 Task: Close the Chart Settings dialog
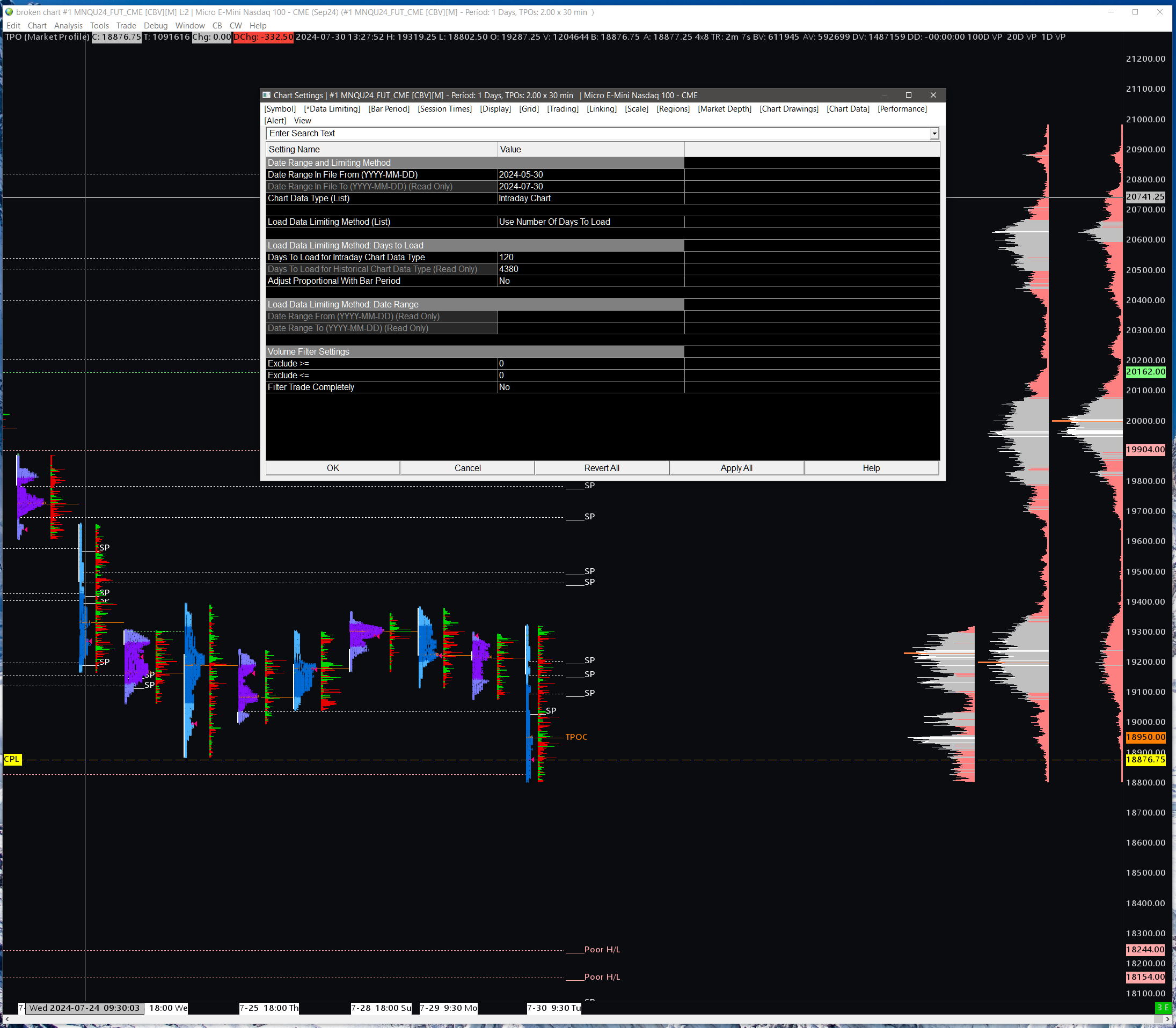[933, 95]
